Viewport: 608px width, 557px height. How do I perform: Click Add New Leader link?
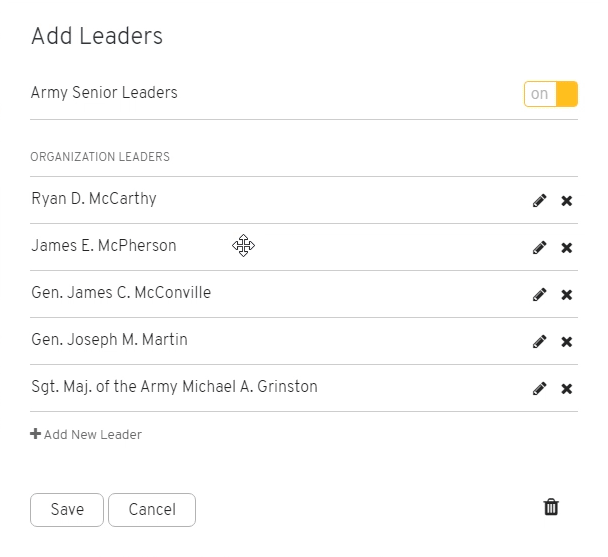point(86,434)
